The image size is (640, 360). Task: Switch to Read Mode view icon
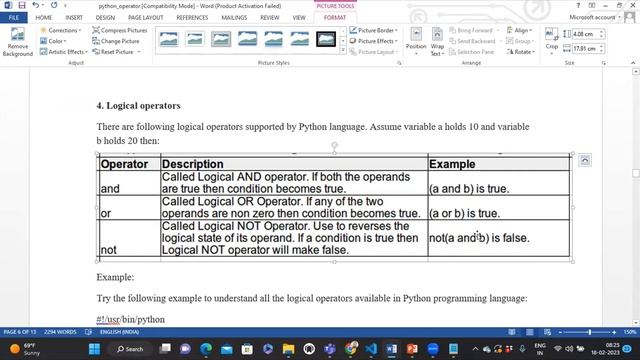(511, 332)
